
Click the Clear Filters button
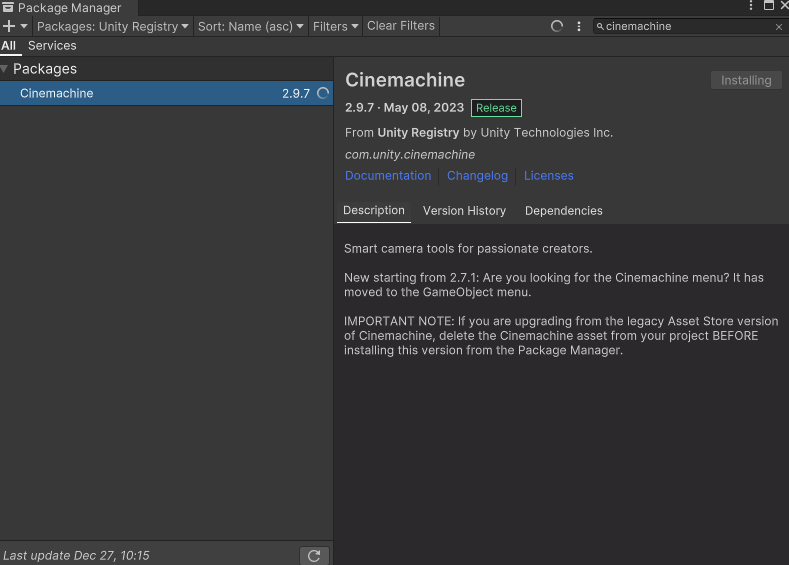[x=401, y=26]
